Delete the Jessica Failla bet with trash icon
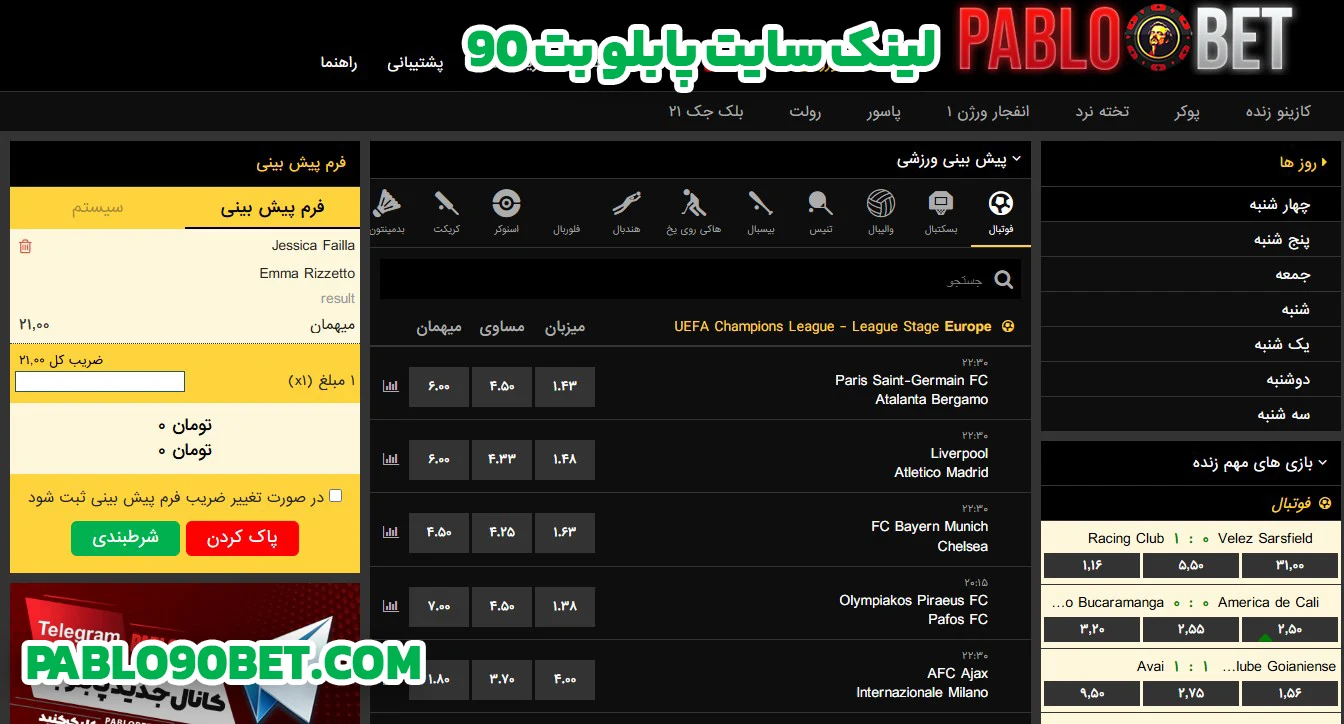This screenshot has width=1344, height=724. point(25,246)
